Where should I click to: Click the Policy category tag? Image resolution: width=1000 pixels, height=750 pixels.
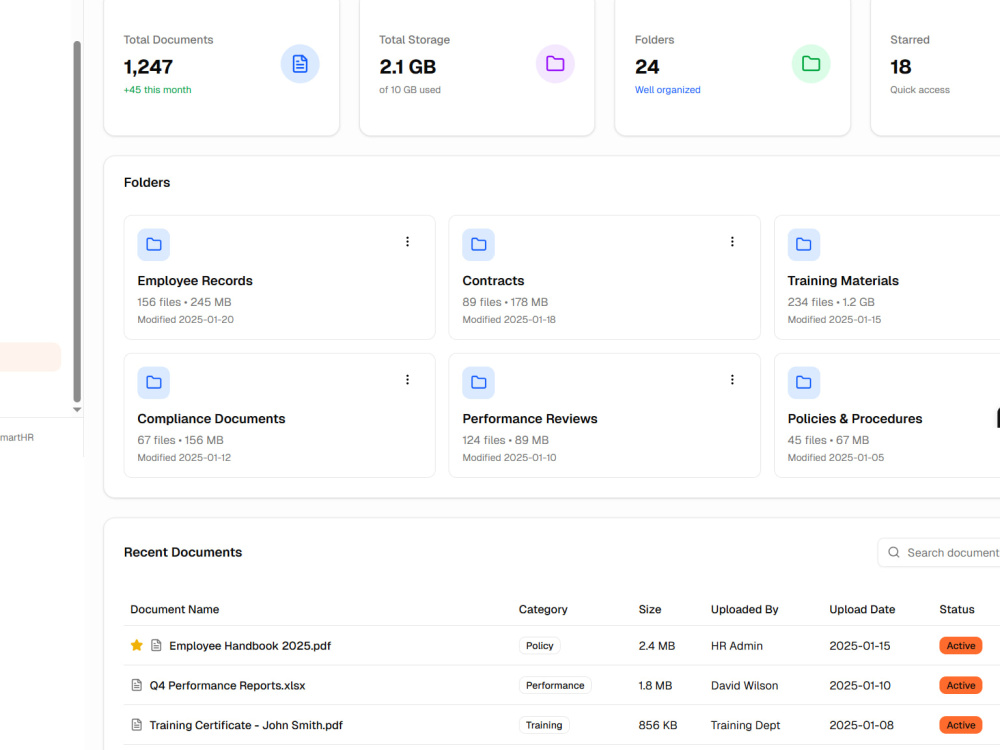click(x=540, y=645)
